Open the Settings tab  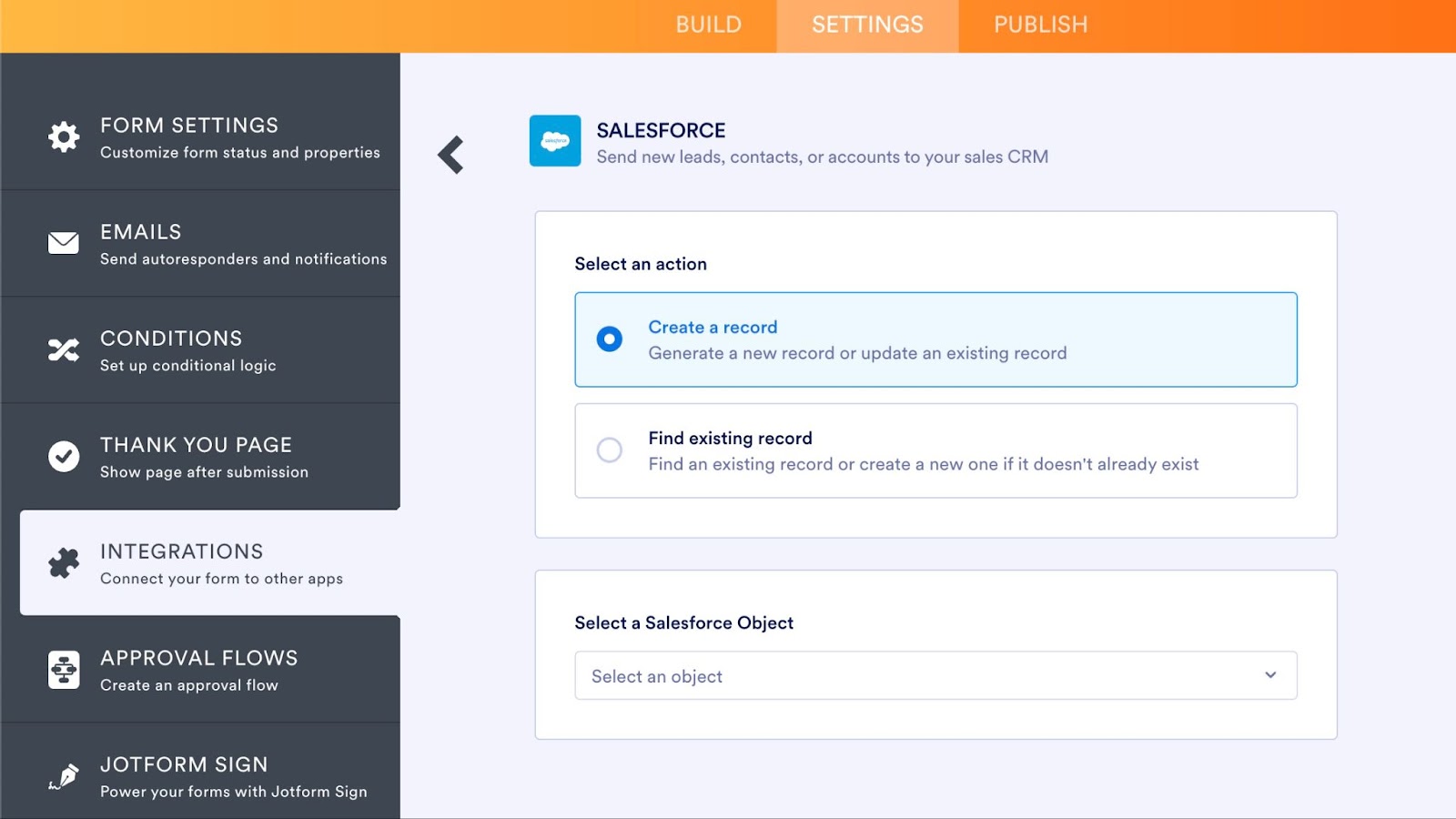tap(867, 25)
